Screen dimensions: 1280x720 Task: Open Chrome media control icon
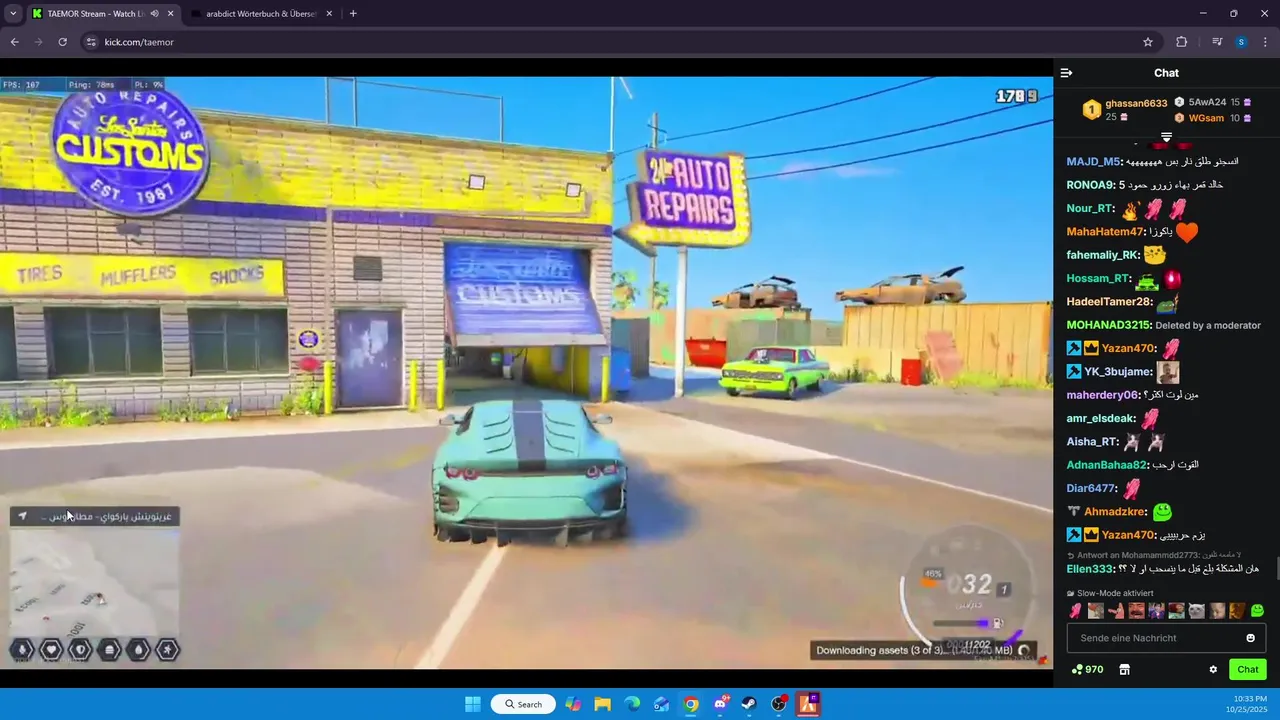[1217, 42]
